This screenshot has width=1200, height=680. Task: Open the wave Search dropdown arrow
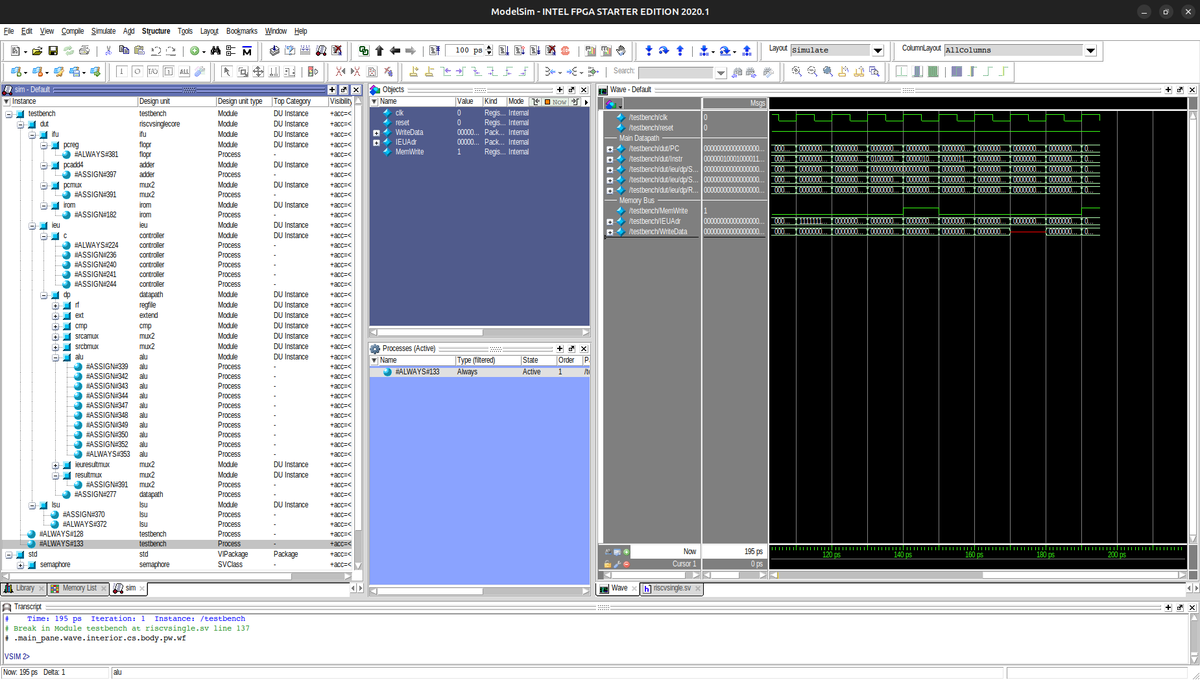tap(720, 72)
